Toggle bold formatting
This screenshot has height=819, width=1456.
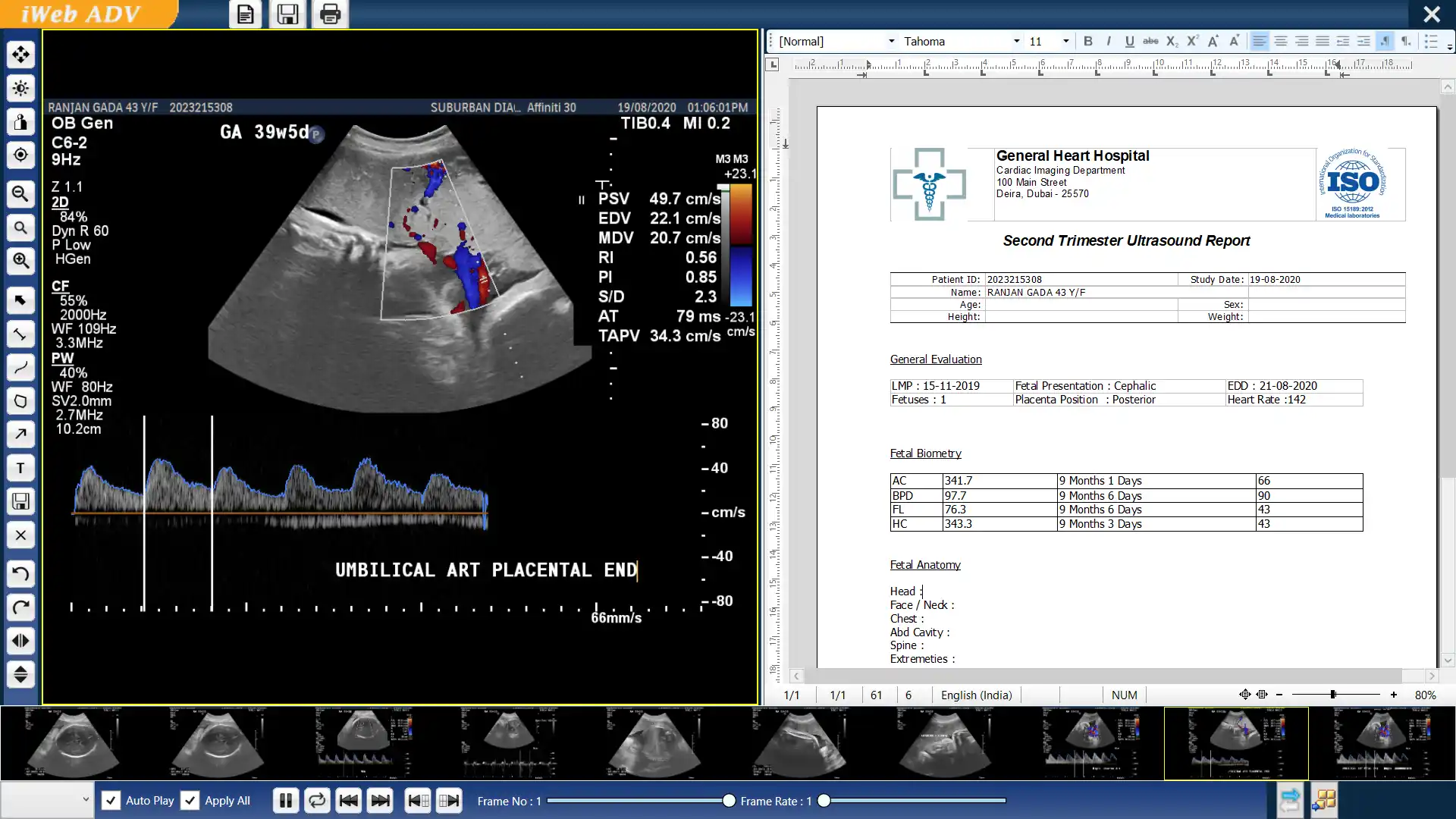tap(1087, 41)
